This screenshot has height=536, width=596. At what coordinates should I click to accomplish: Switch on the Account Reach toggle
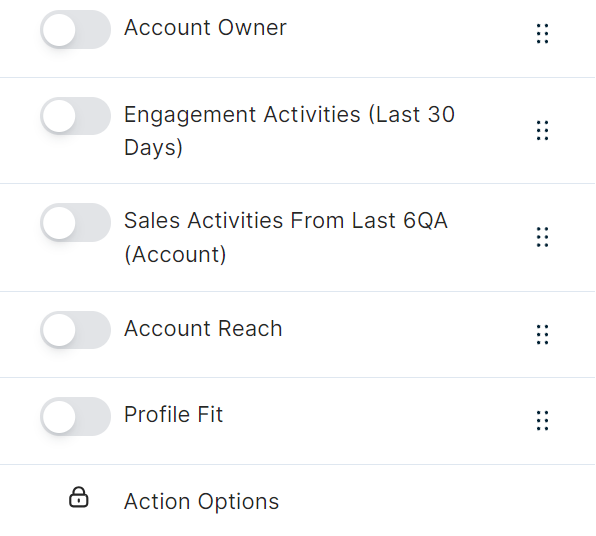[x=76, y=330]
